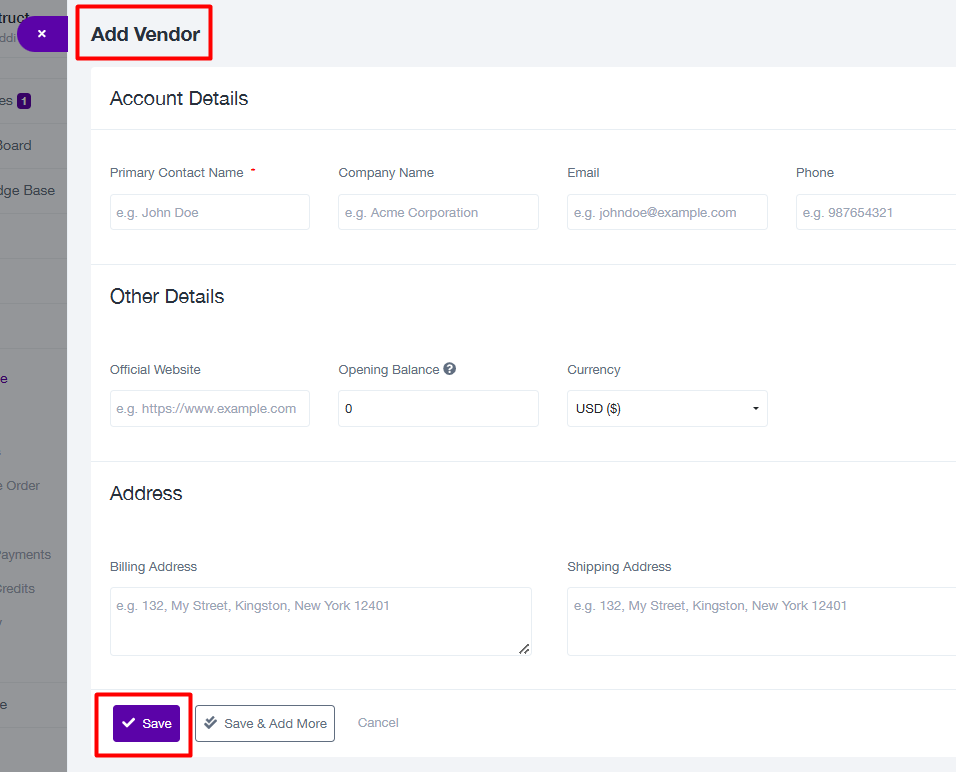The image size is (956, 772).
Task: Open the Credits item in sidebar
Action: coord(18,588)
